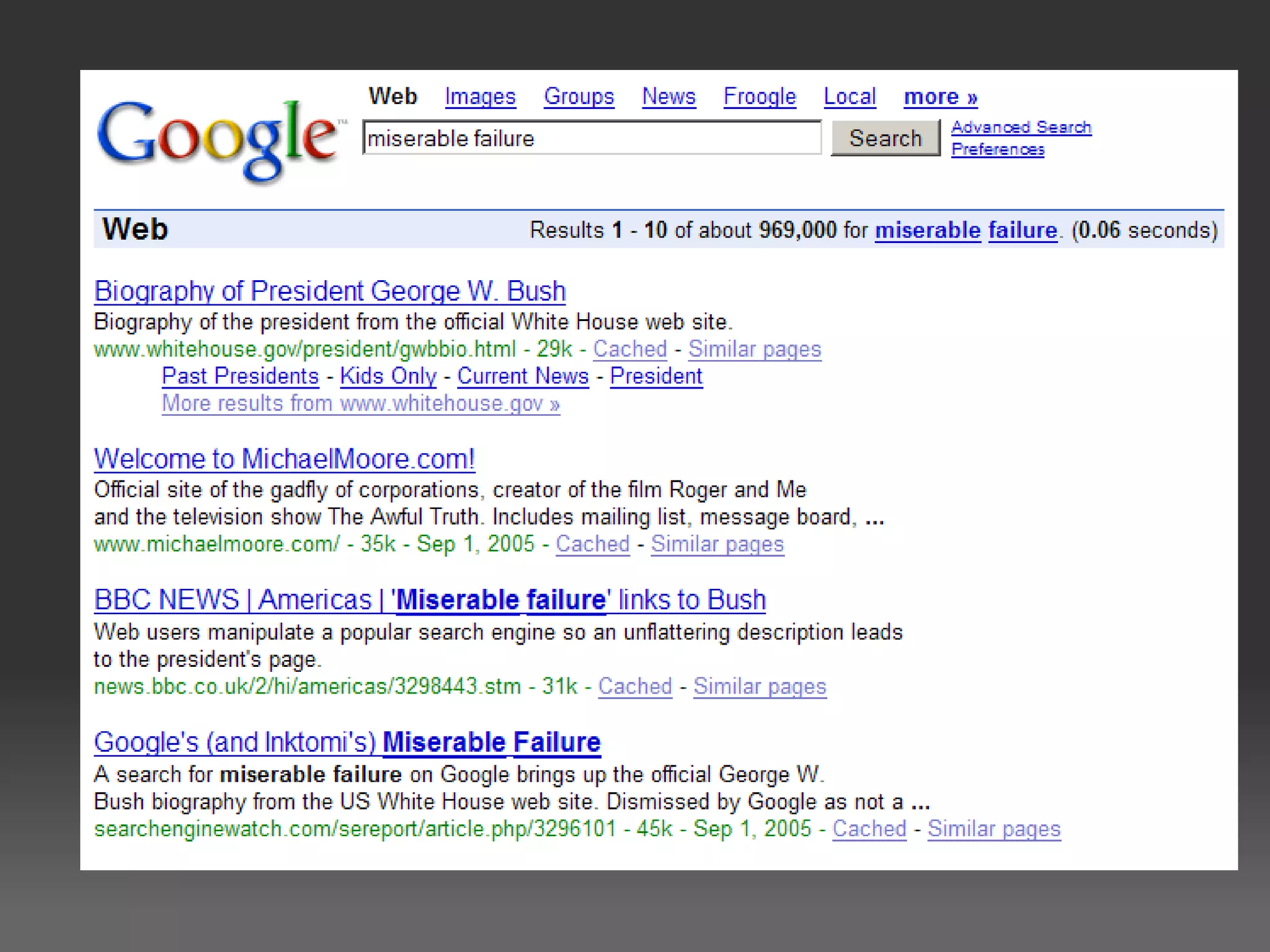This screenshot has width=1270, height=952.
Task: Open the BBC NEWS 'Miserable failure' result
Action: coord(430,600)
